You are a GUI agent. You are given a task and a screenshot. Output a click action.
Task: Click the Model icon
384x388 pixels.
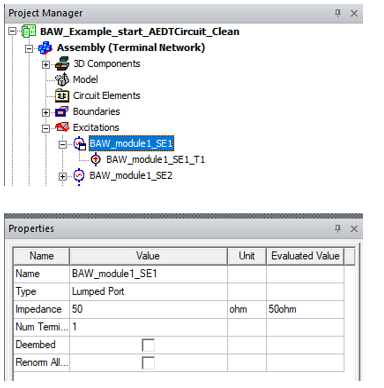pos(62,80)
